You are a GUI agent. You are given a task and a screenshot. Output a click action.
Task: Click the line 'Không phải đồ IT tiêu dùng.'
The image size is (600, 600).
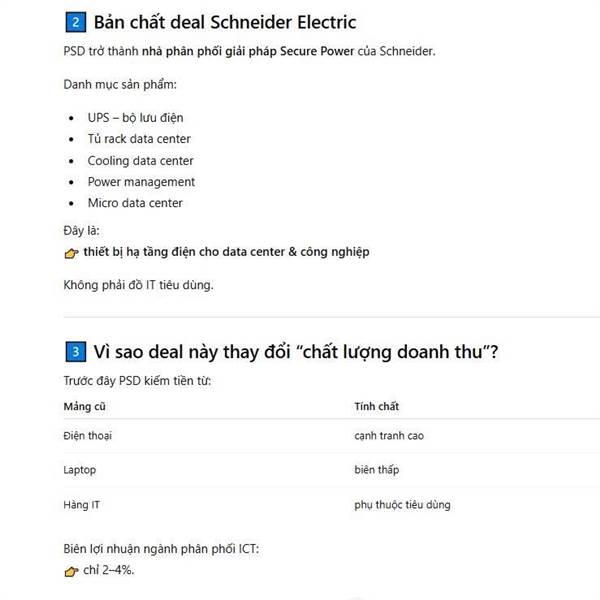coord(138,285)
